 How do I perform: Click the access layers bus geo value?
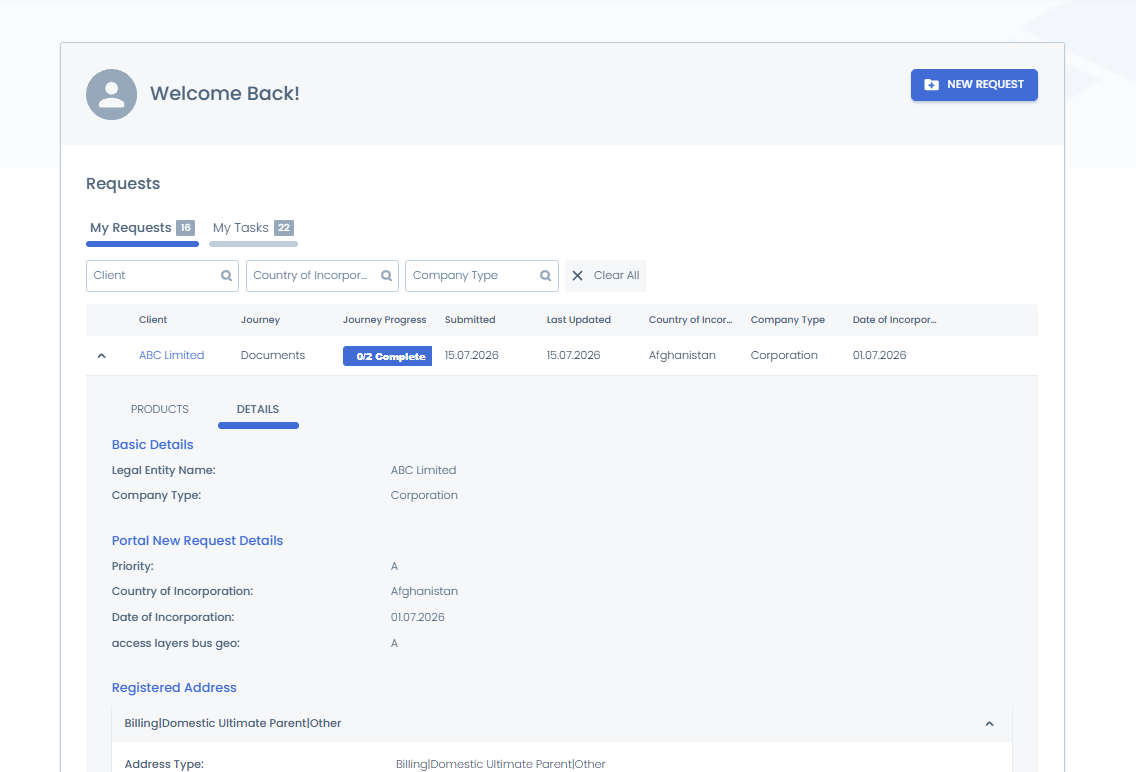(394, 644)
